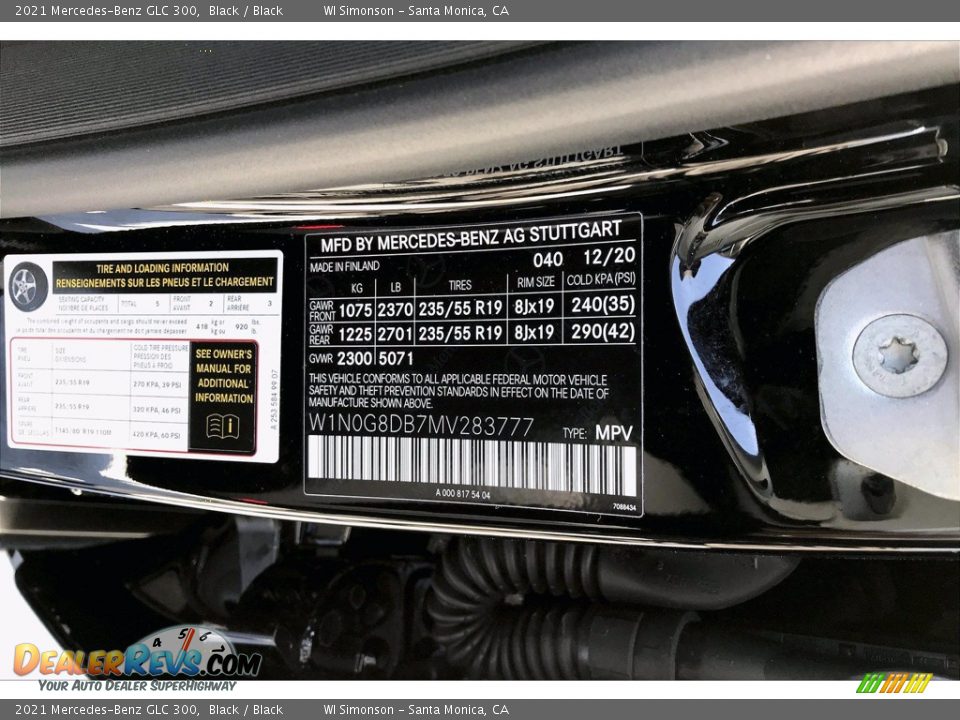Screen dimensions: 960x720
Task: Click small serial number 7088434
Action: click(x=624, y=507)
